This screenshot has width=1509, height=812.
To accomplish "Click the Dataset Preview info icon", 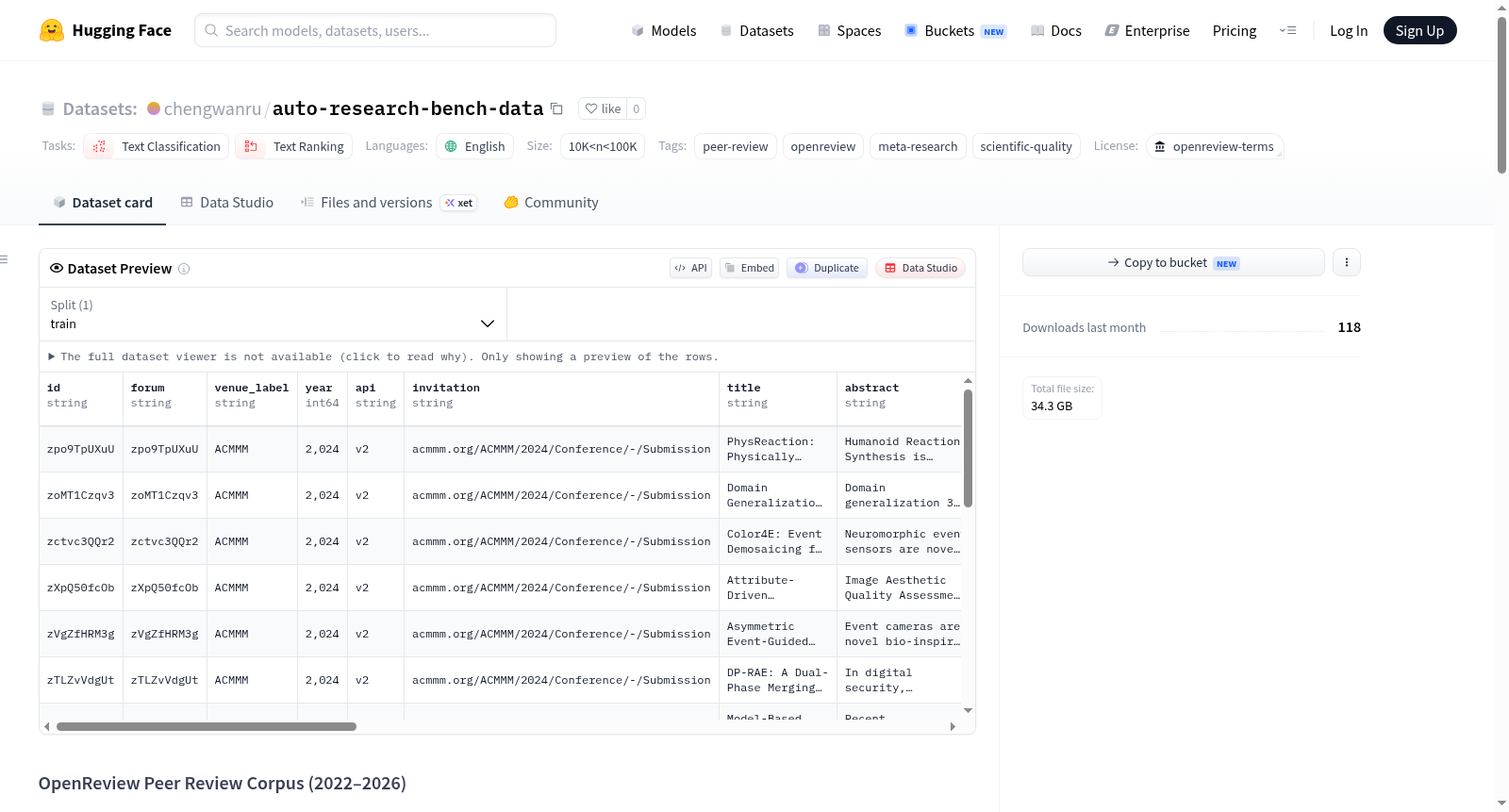I will point(184,269).
